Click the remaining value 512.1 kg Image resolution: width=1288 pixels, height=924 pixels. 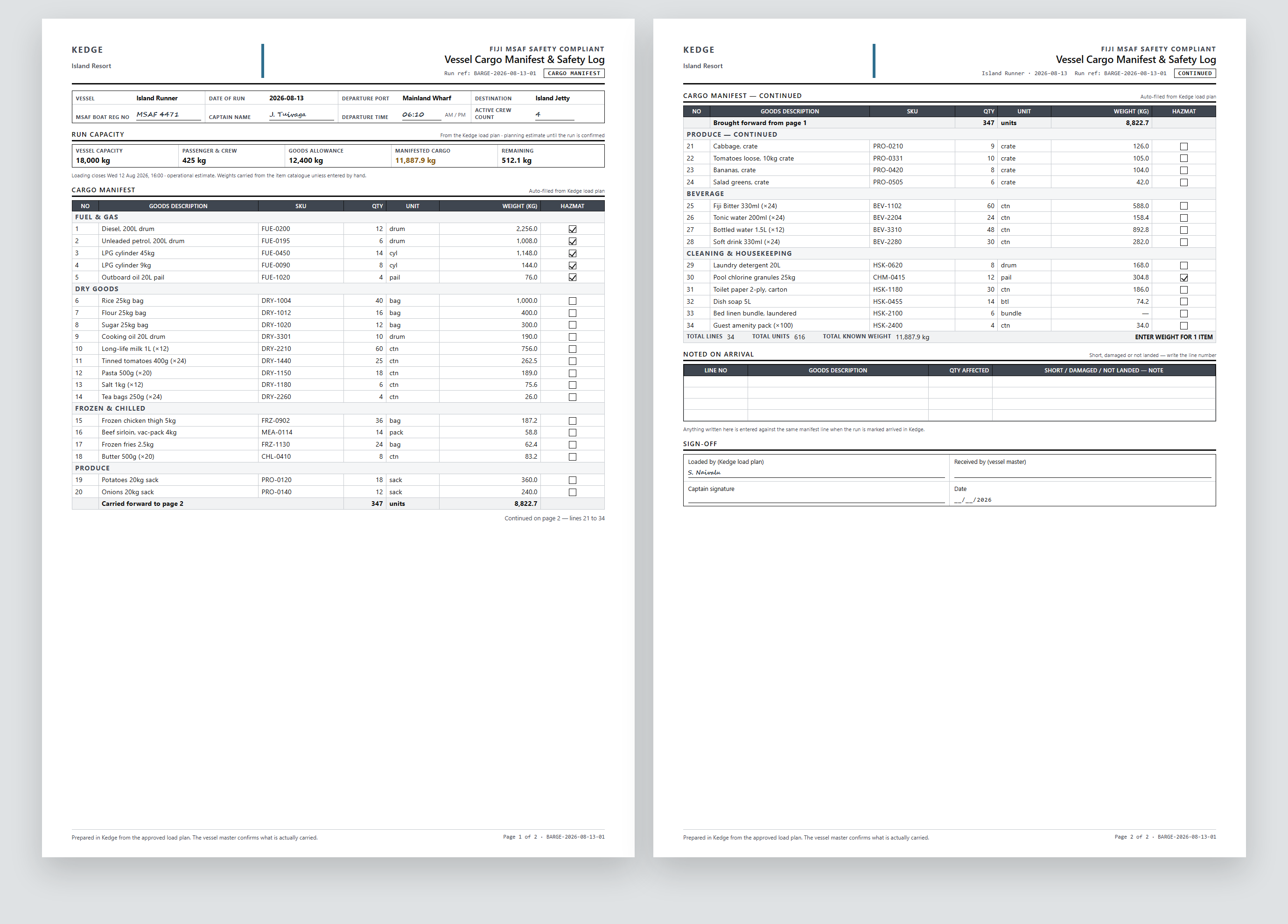tap(516, 161)
